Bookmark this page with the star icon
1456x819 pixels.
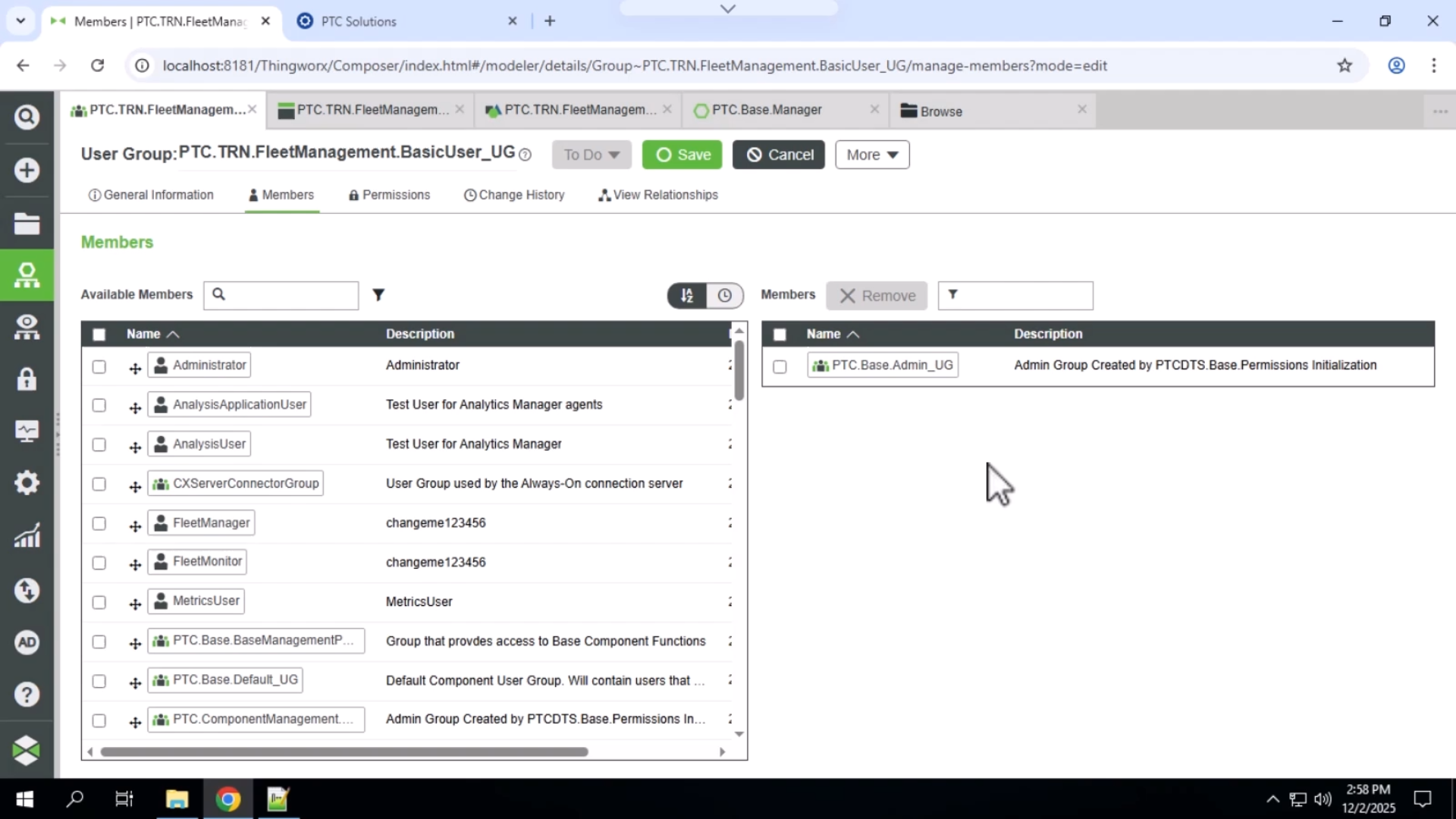[1345, 65]
